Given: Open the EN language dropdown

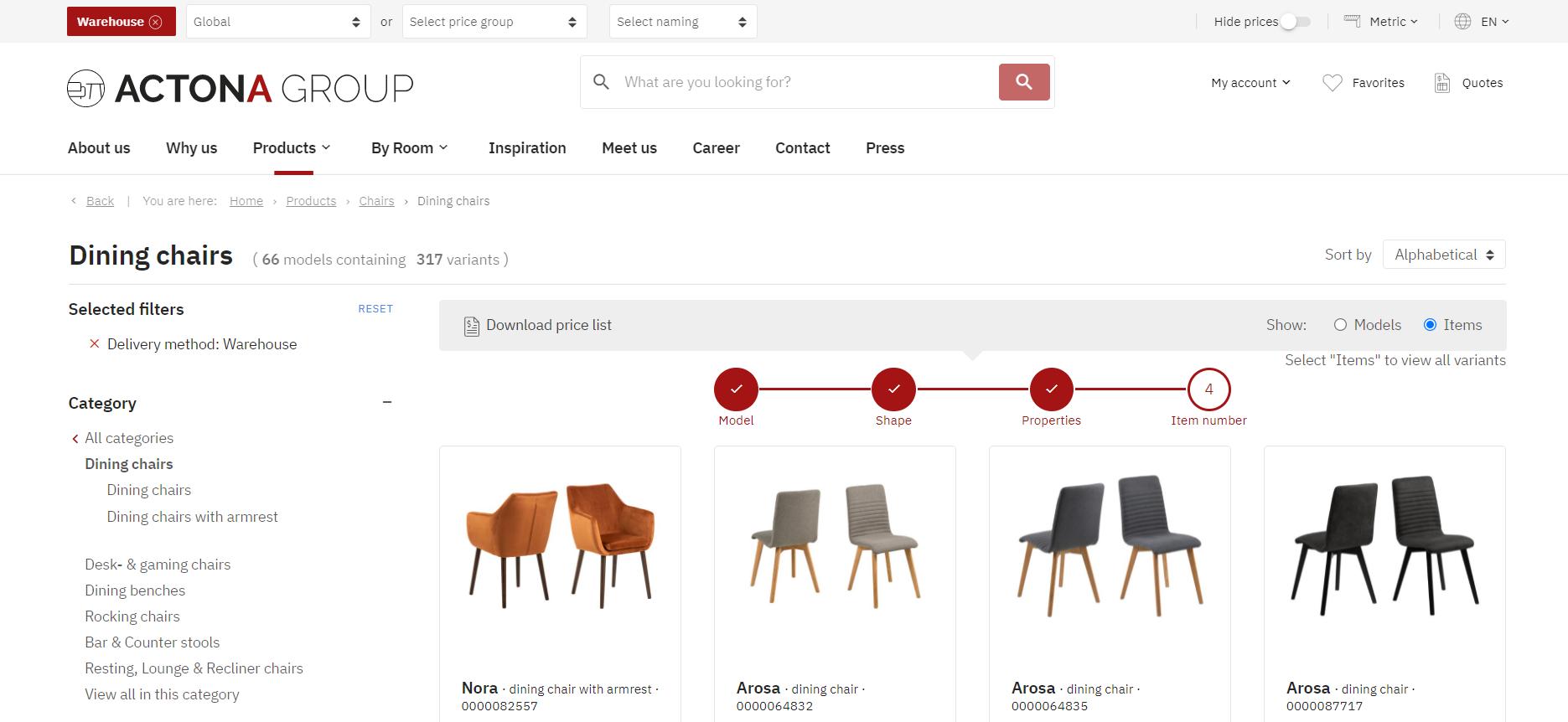Looking at the screenshot, I should click(x=1495, y=22).
